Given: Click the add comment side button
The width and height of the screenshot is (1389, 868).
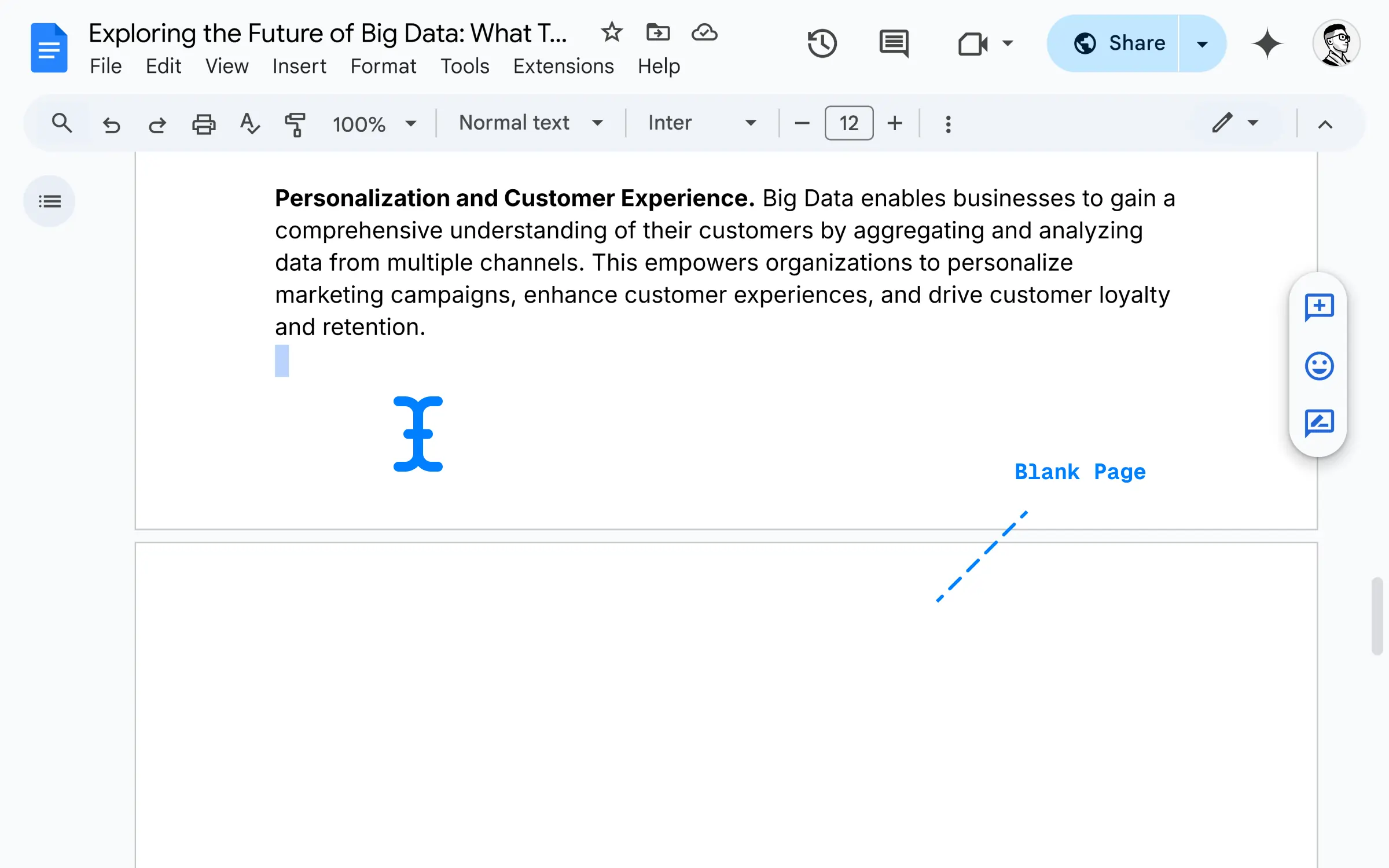Looking at the screenshot, I should [x=1319, y=307].
